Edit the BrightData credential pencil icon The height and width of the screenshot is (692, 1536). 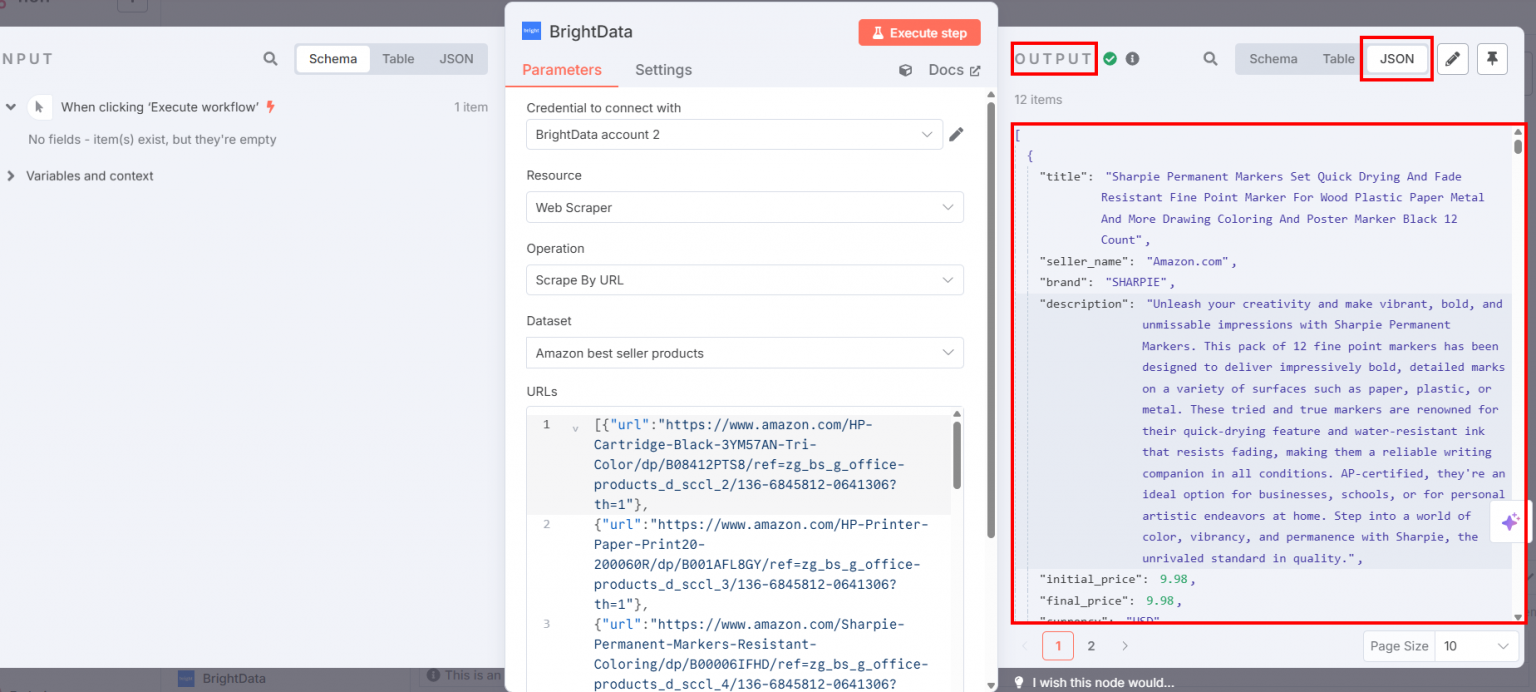(x=956, y=134)
